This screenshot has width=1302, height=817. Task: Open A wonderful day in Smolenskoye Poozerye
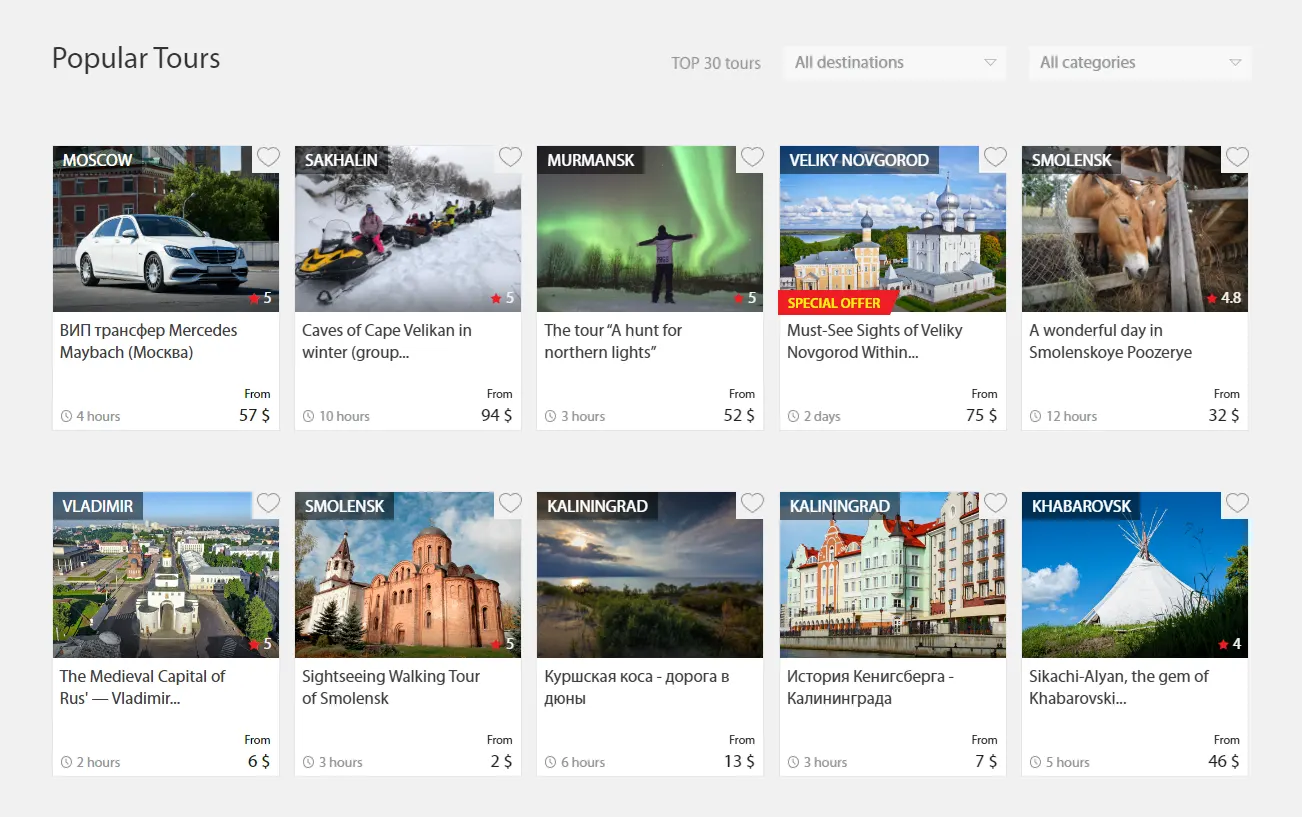point(1110,341)
